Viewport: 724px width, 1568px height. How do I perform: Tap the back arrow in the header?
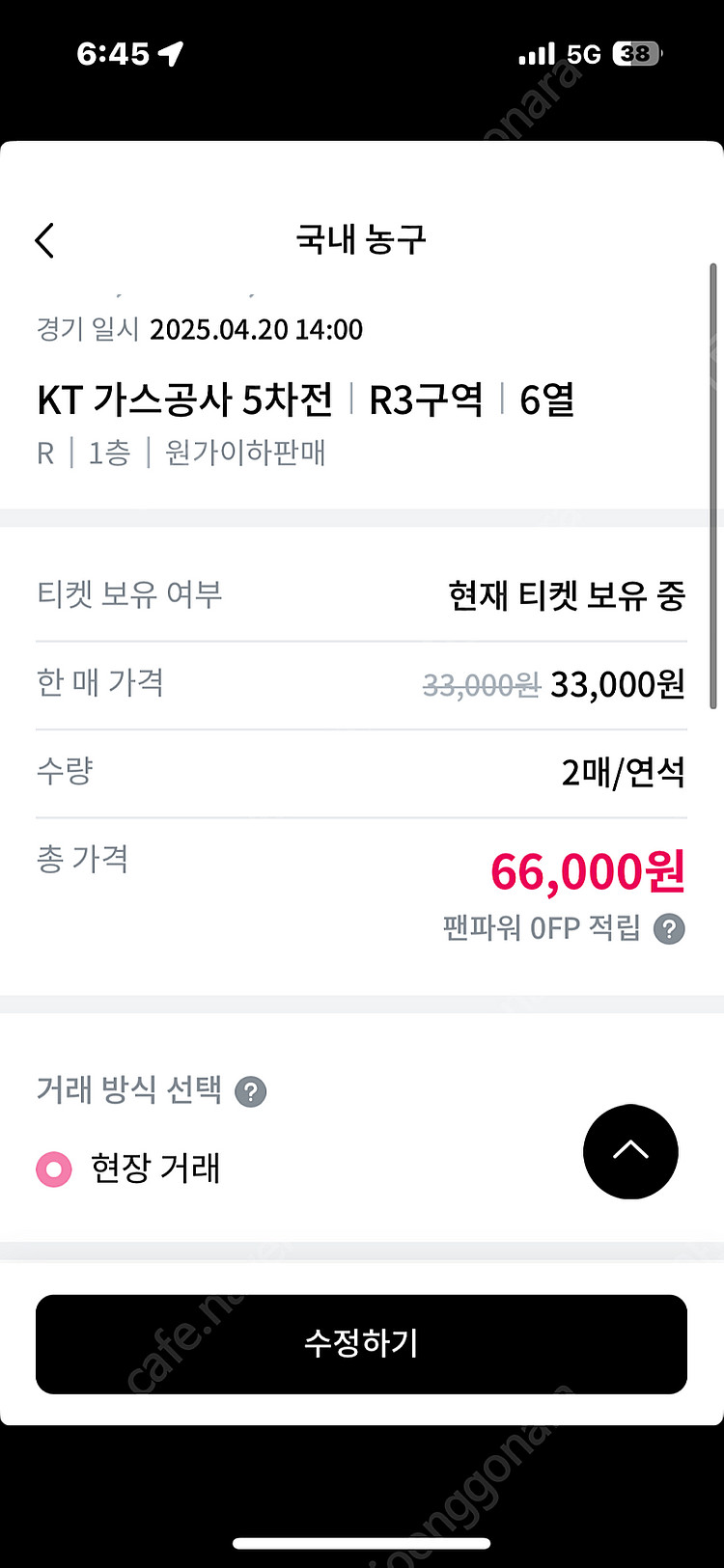click(45, 240)
